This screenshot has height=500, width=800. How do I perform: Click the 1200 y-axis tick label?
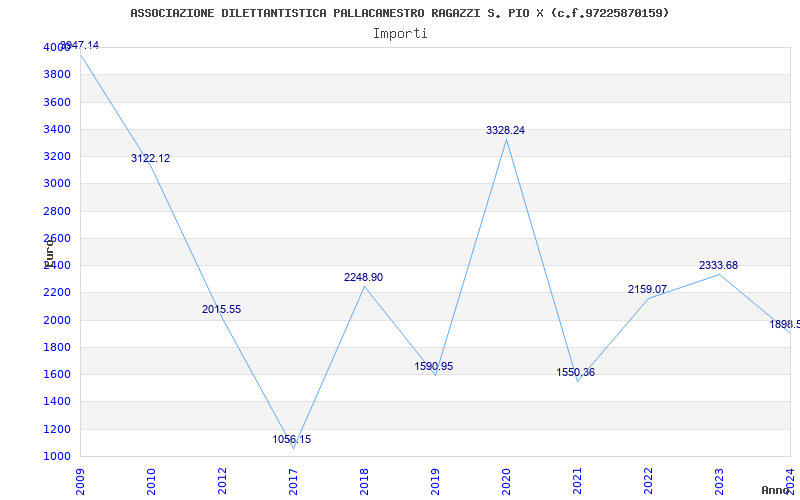pos(57,429)
